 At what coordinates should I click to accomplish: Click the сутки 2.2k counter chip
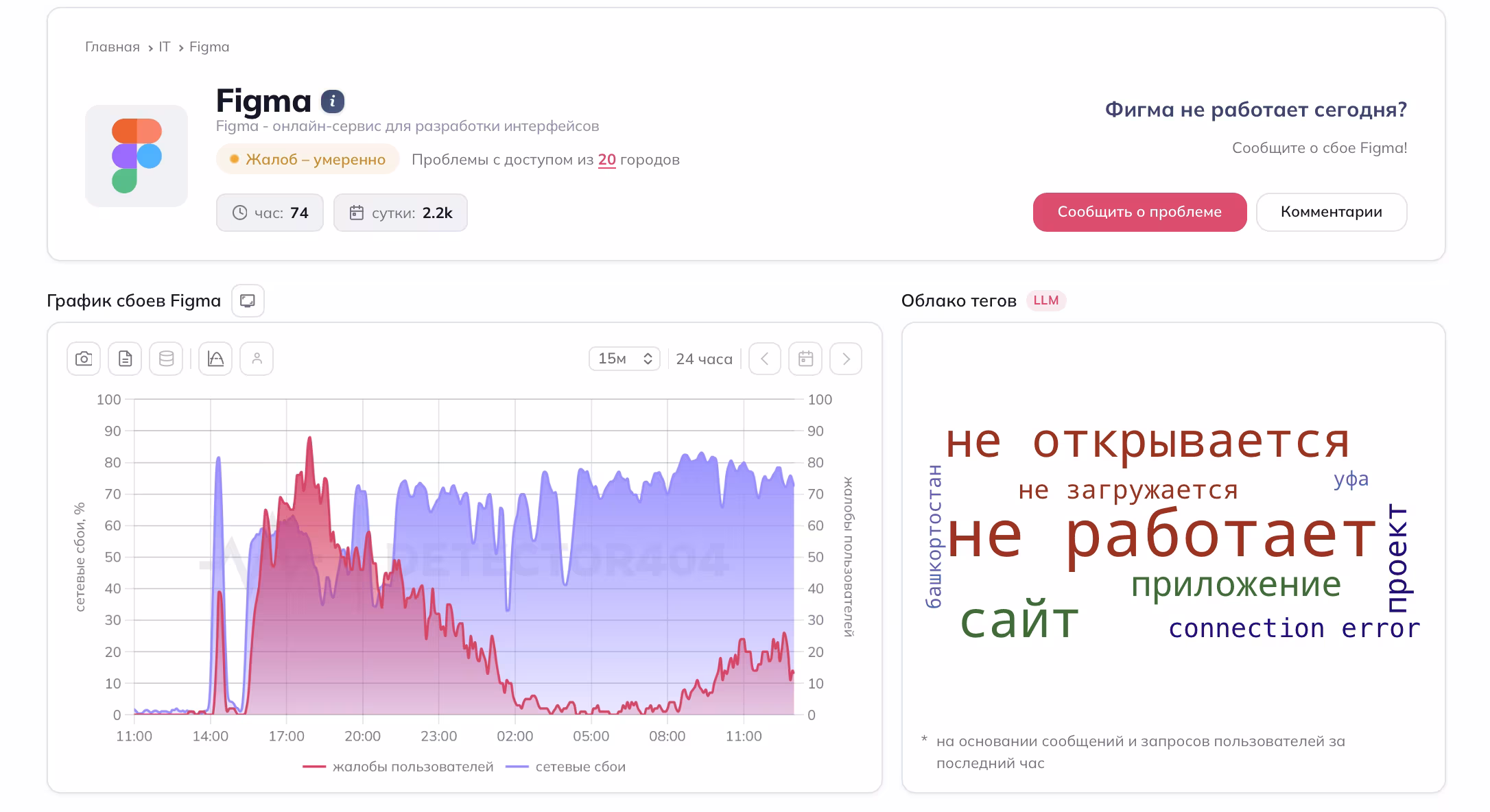[401, 213]
